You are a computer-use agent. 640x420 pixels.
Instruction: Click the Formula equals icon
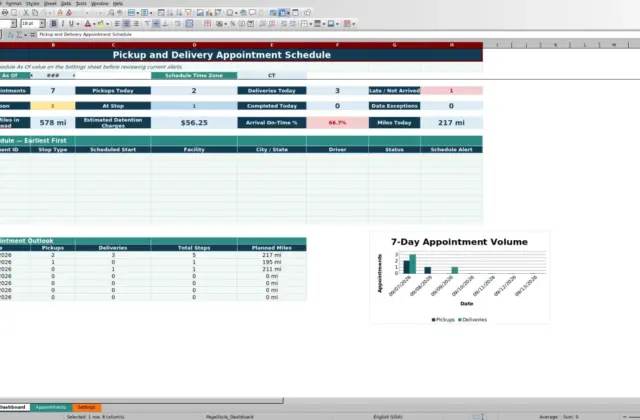pyautogui.click(x=33, y=35)
